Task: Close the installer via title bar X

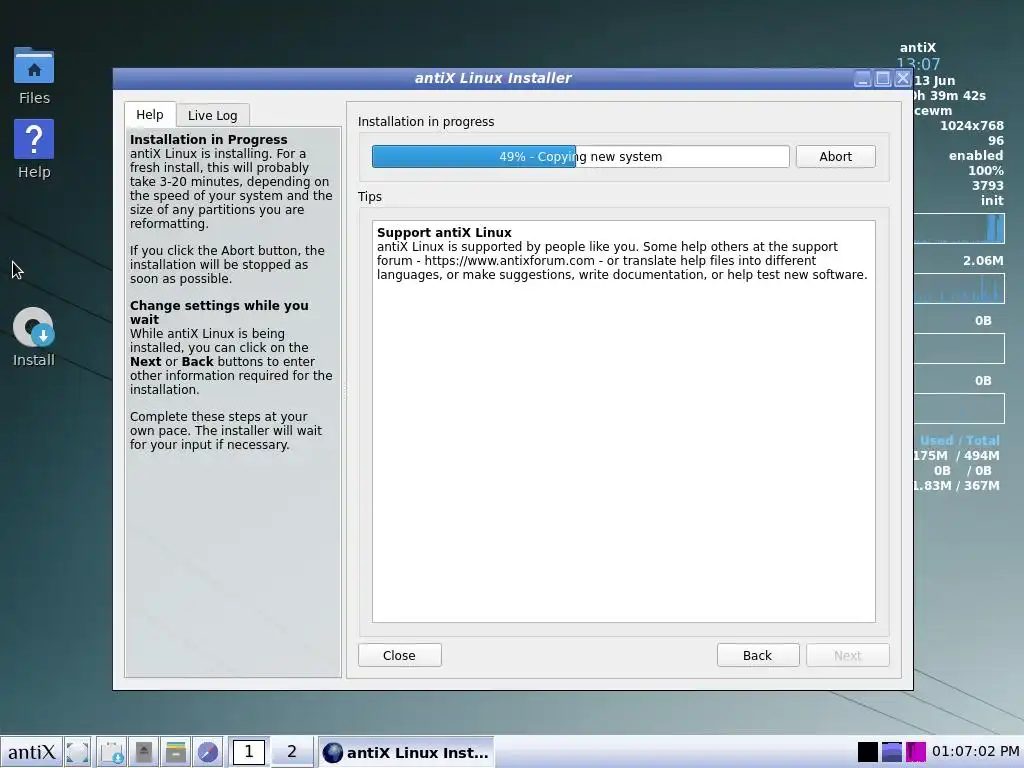Action: click(903, 78)
